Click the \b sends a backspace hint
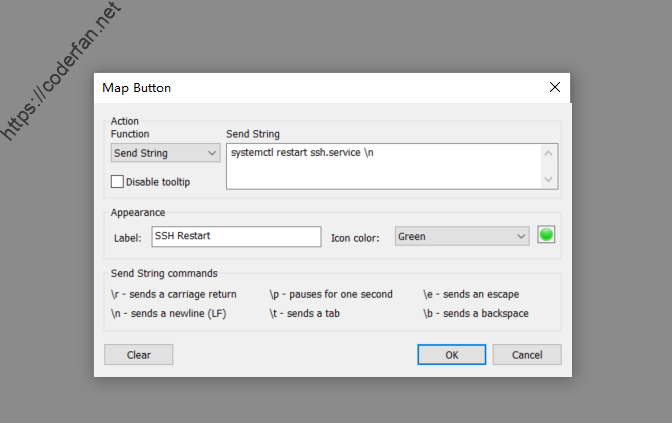 pos(476,313)
